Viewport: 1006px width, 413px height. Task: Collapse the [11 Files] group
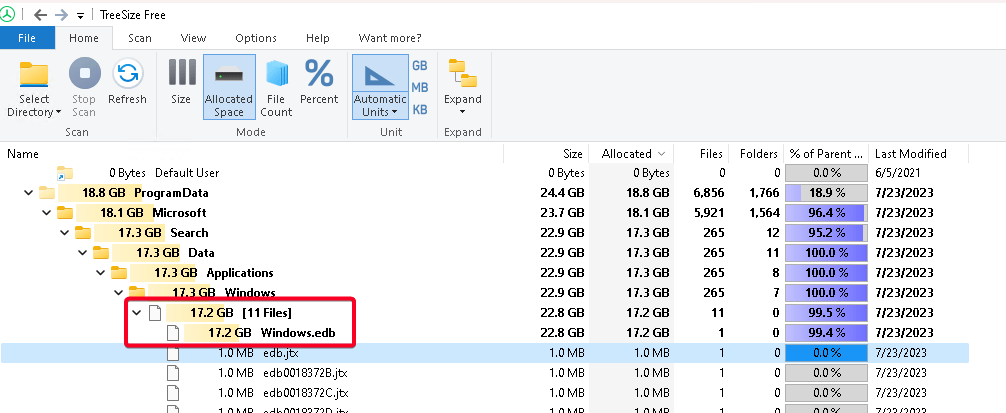pyautogui.click(x=136, y=312)
